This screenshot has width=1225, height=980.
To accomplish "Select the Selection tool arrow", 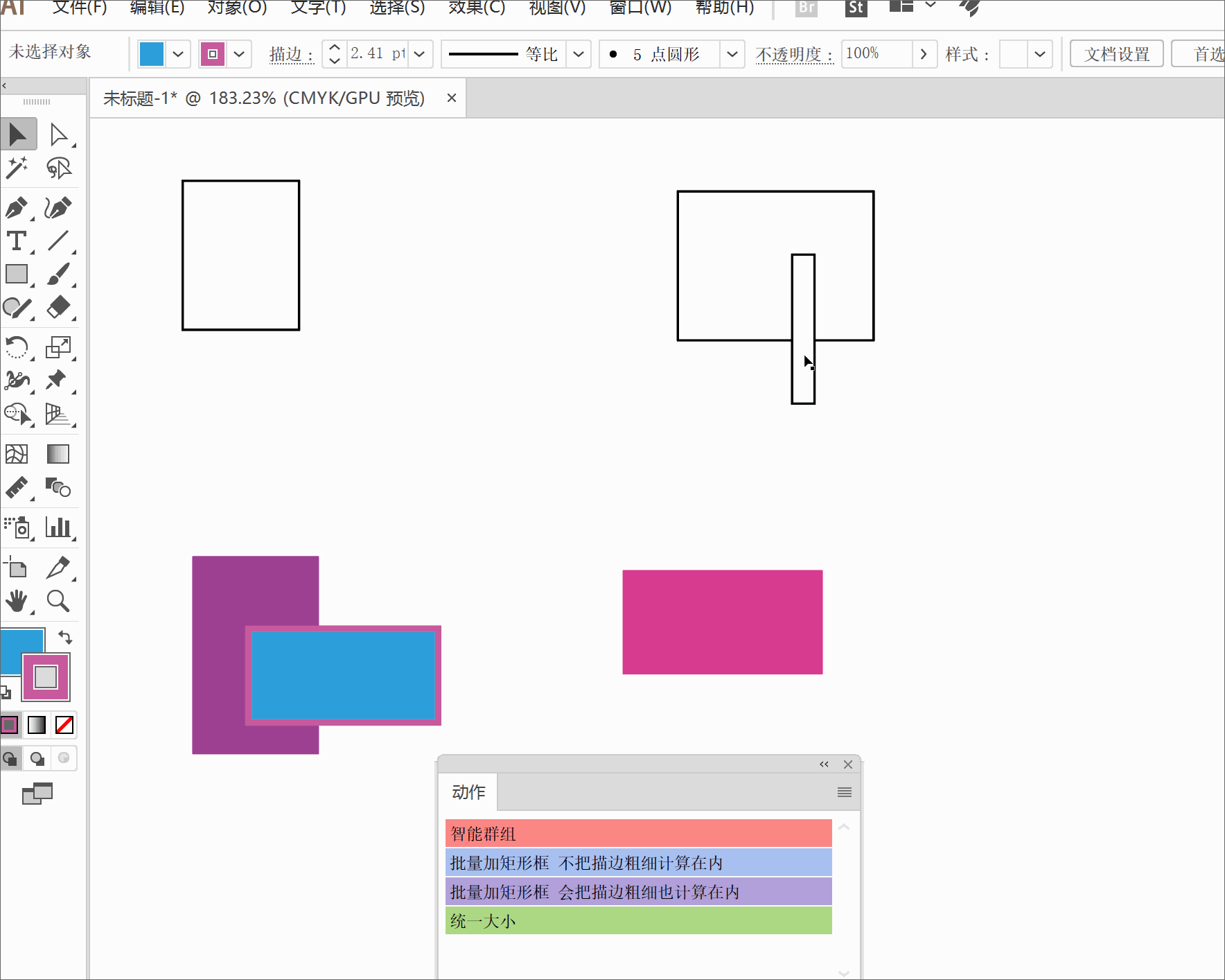I will point(18,134).
